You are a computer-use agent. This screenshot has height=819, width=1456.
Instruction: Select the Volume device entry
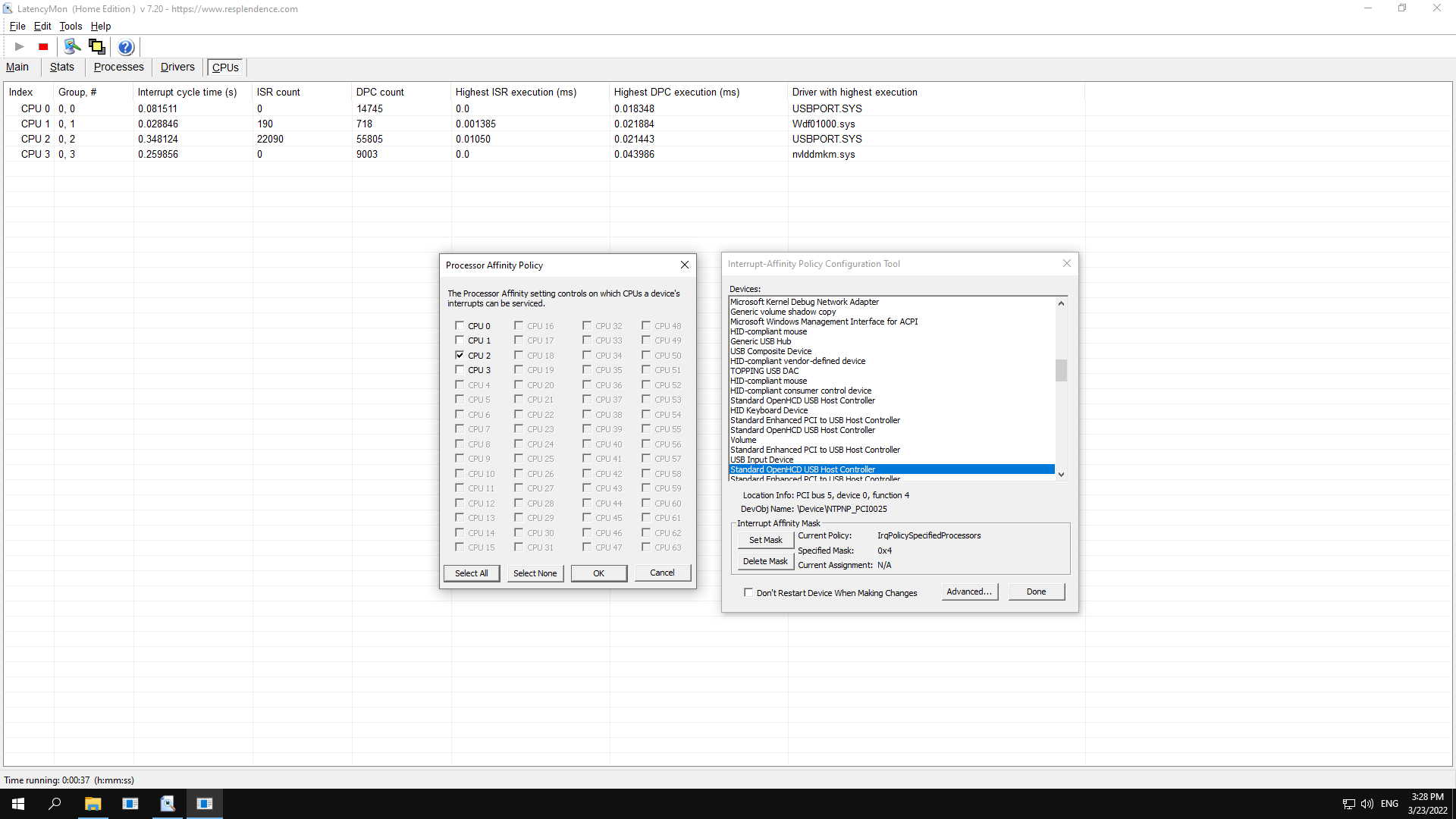click(x=892, y=440)
